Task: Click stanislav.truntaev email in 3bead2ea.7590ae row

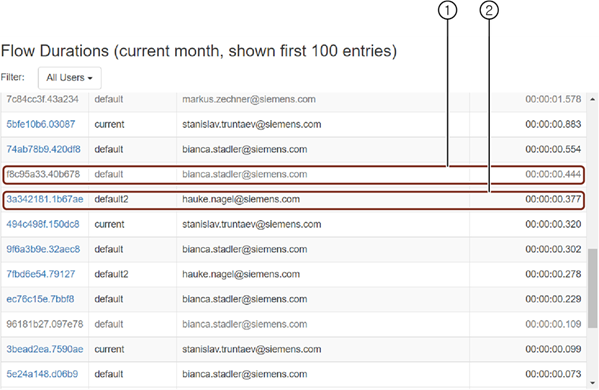Action: coord(251,349)
